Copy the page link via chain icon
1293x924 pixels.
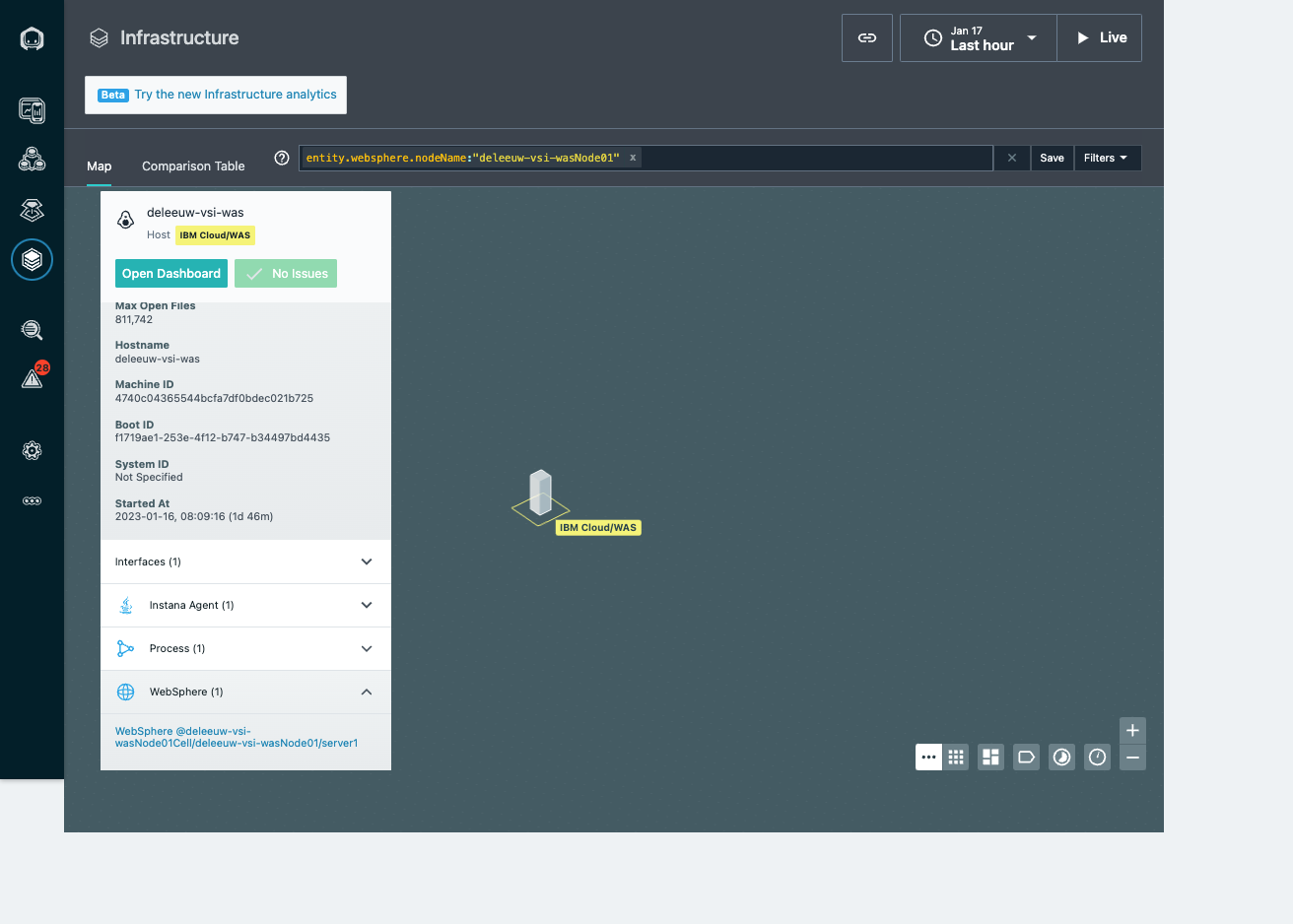867,37
